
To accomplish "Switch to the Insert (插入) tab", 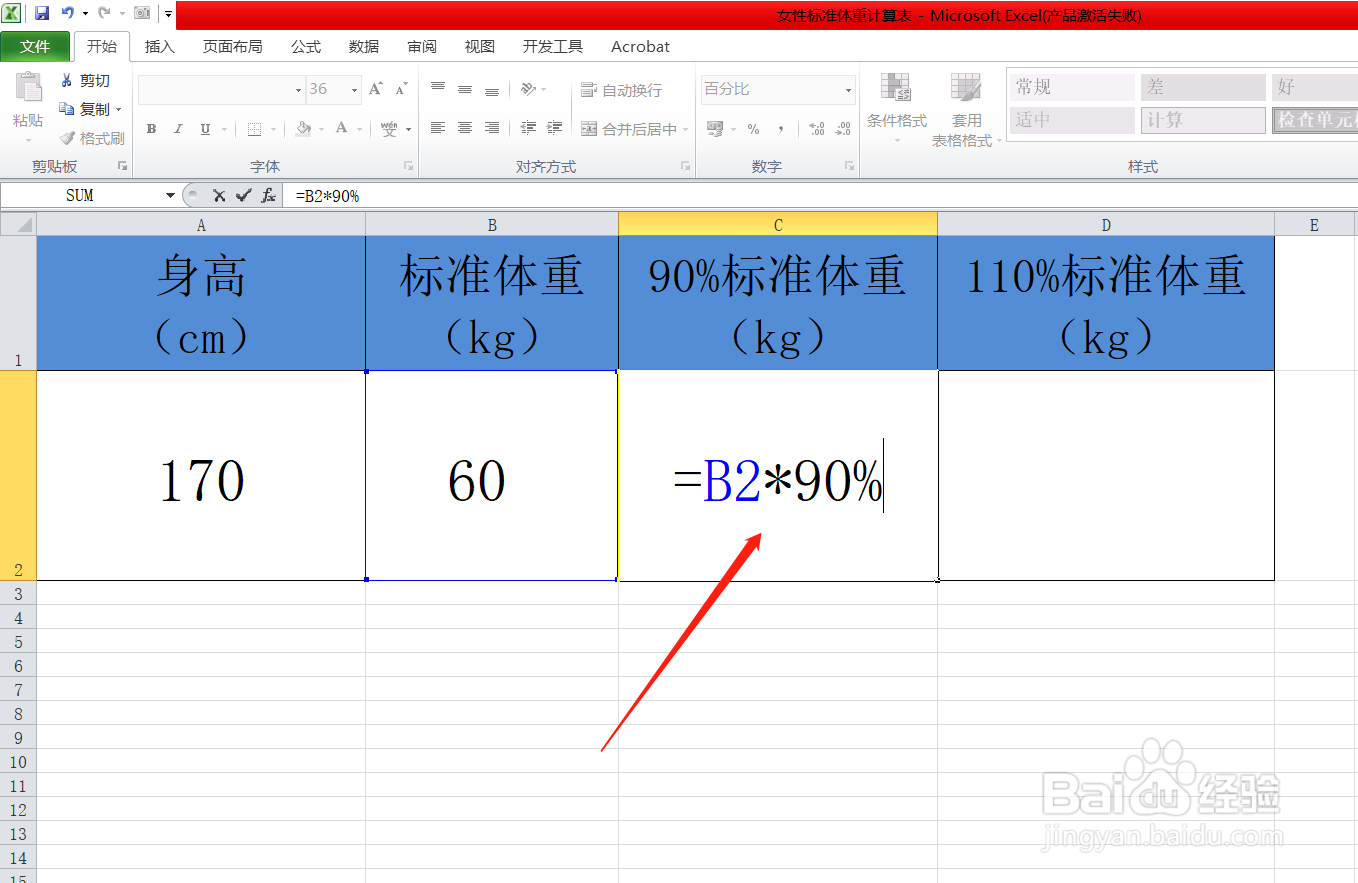I will (x=160, y=46).
